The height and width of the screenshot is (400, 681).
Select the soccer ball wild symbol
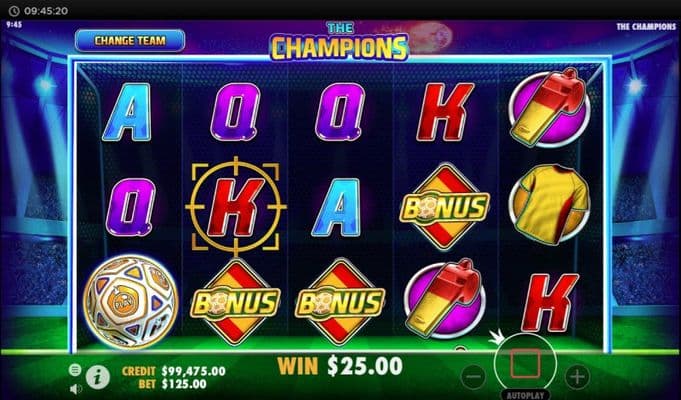(130, 302)
